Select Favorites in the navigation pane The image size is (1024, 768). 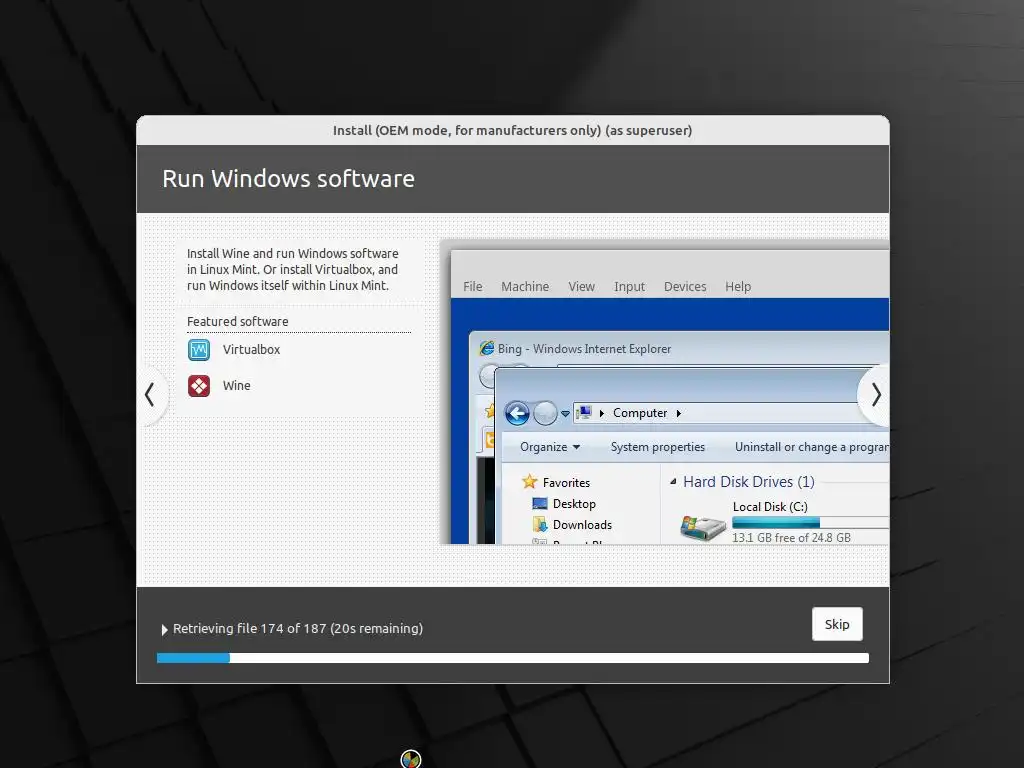(x=566, y=483)
